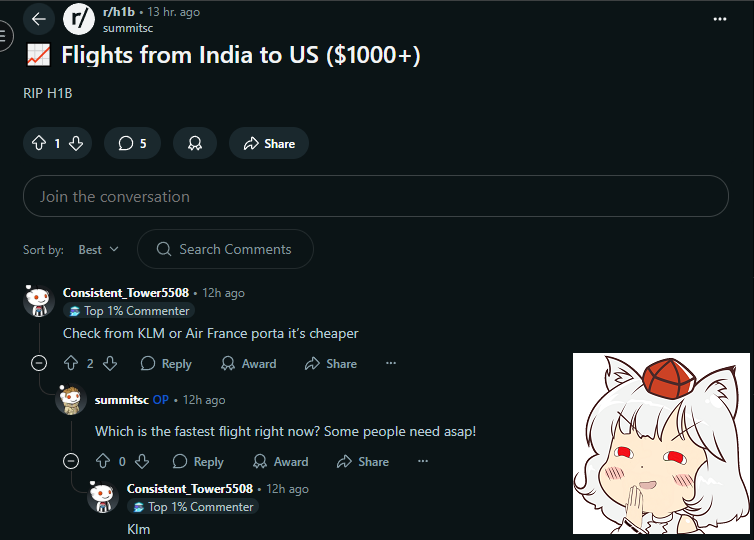
Task: Open the post's comments via bubble icon
Action: tap(132, 143)
